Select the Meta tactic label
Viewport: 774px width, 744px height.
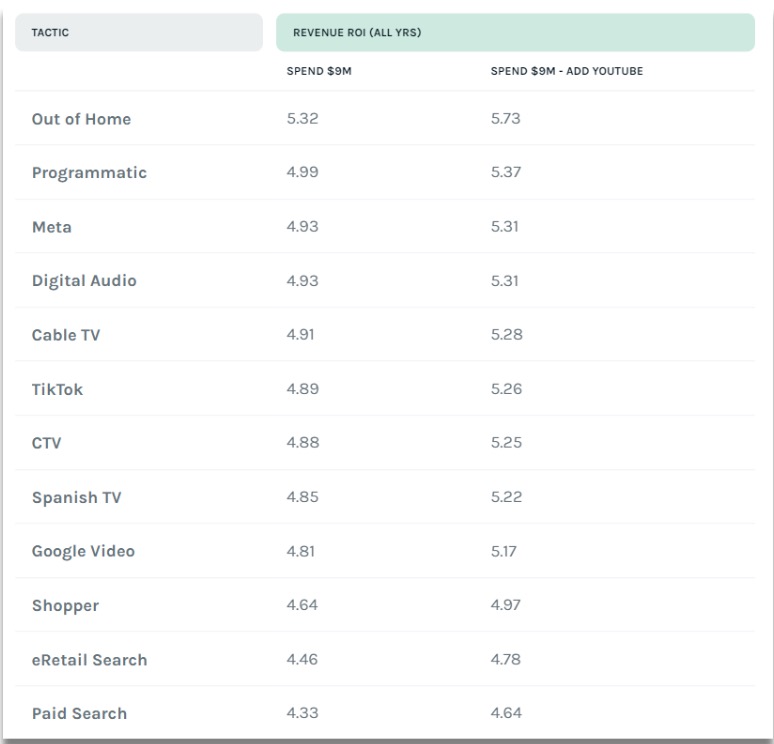click(x=52, y=227)
